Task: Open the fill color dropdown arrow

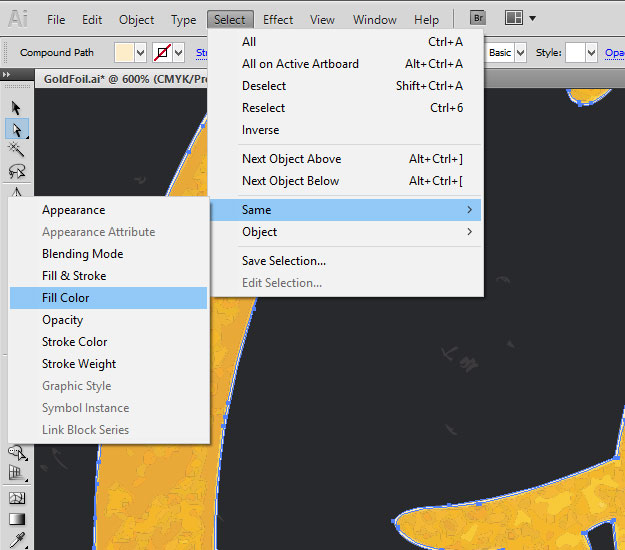Action: (139, 53)
